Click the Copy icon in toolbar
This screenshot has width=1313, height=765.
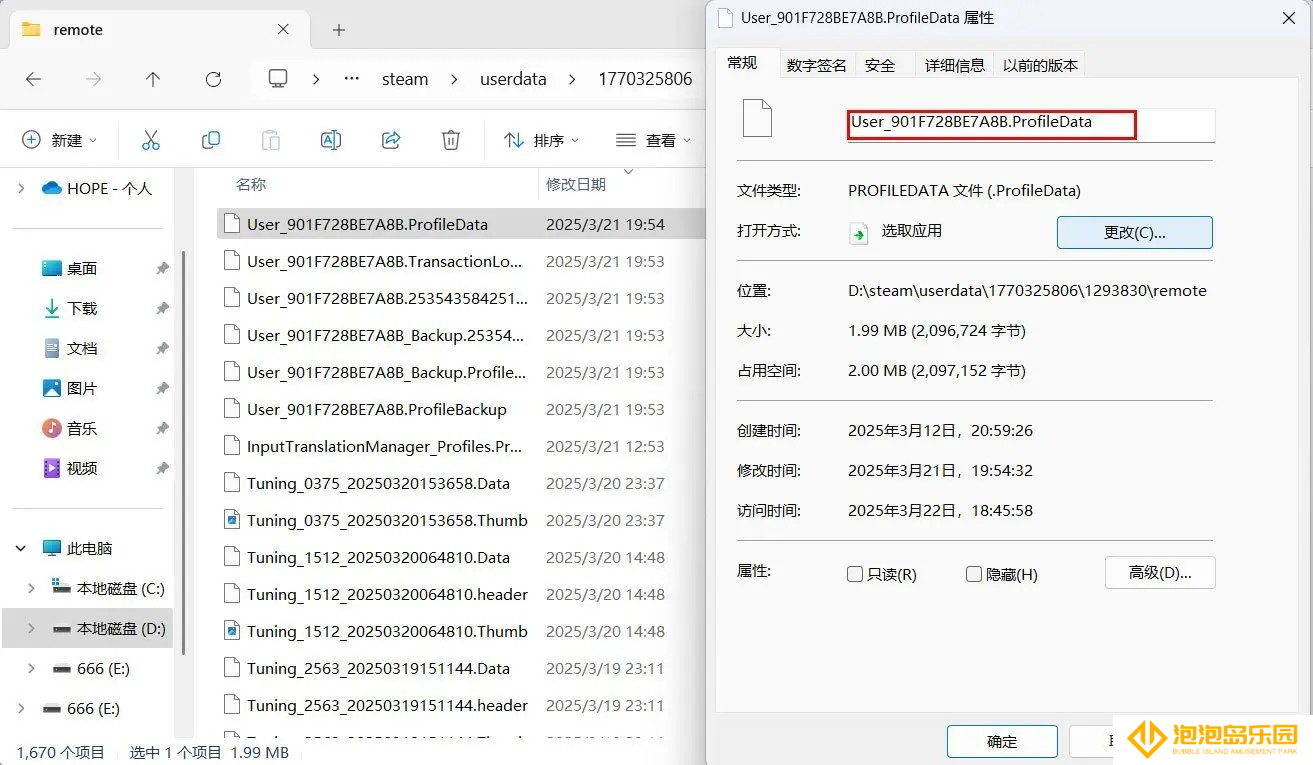(x=211, y=140)
